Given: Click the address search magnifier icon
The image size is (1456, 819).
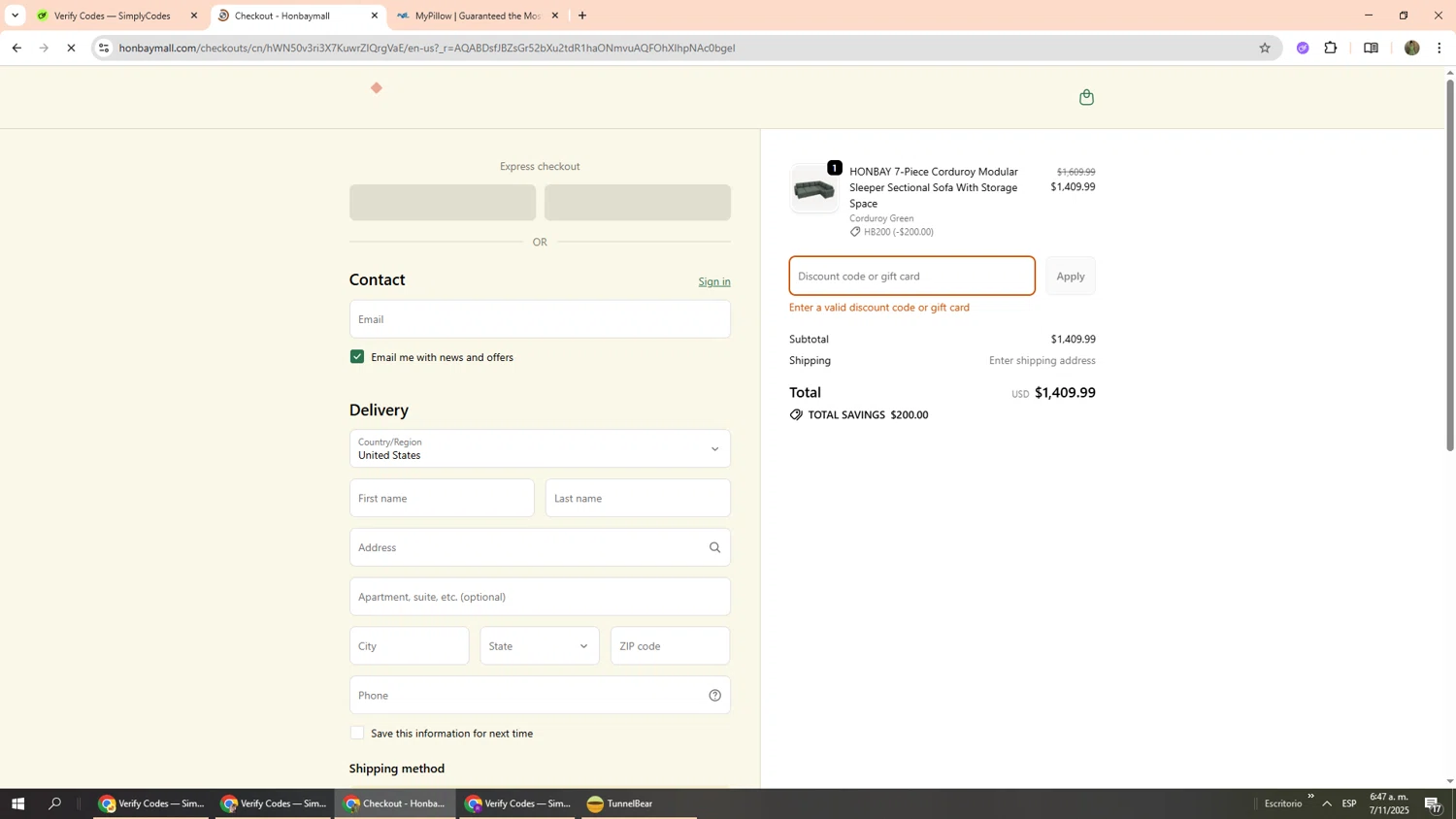Looking at the screenshot, I should tap(714, 547).
